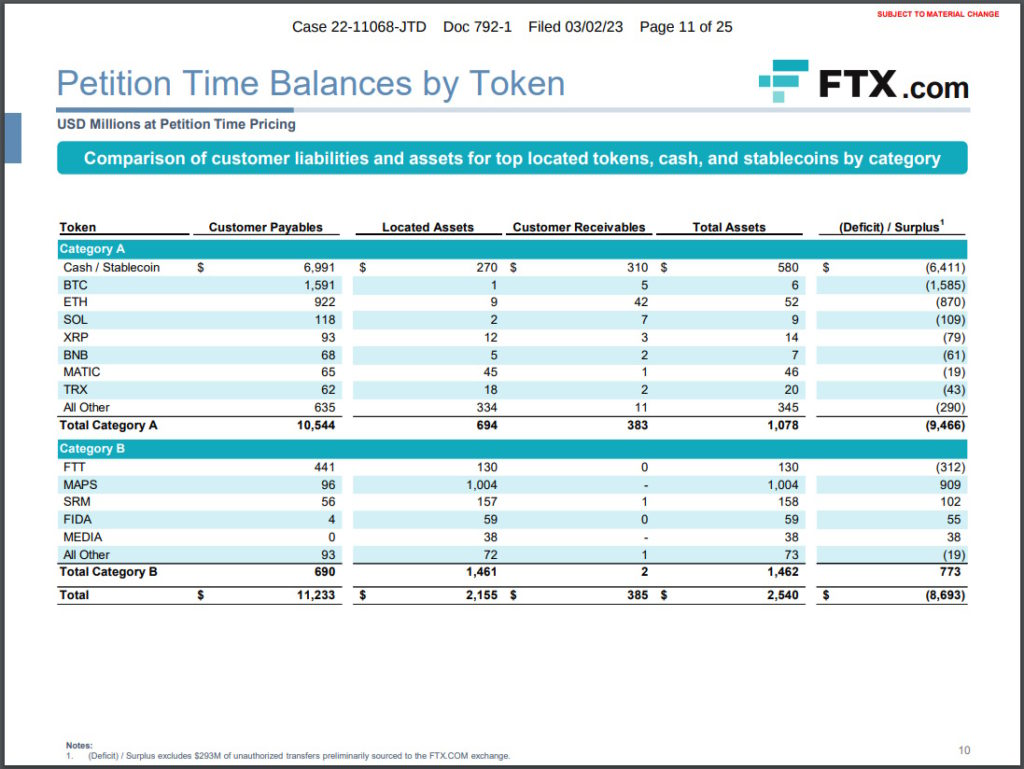Click the Customer Receivables column header
Screen dimensions: 1024x769
click(x=579, y=227)
